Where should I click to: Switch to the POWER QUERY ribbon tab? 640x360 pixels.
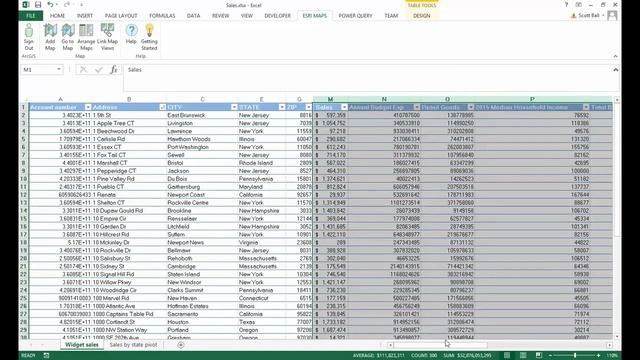tap(356, 16)
